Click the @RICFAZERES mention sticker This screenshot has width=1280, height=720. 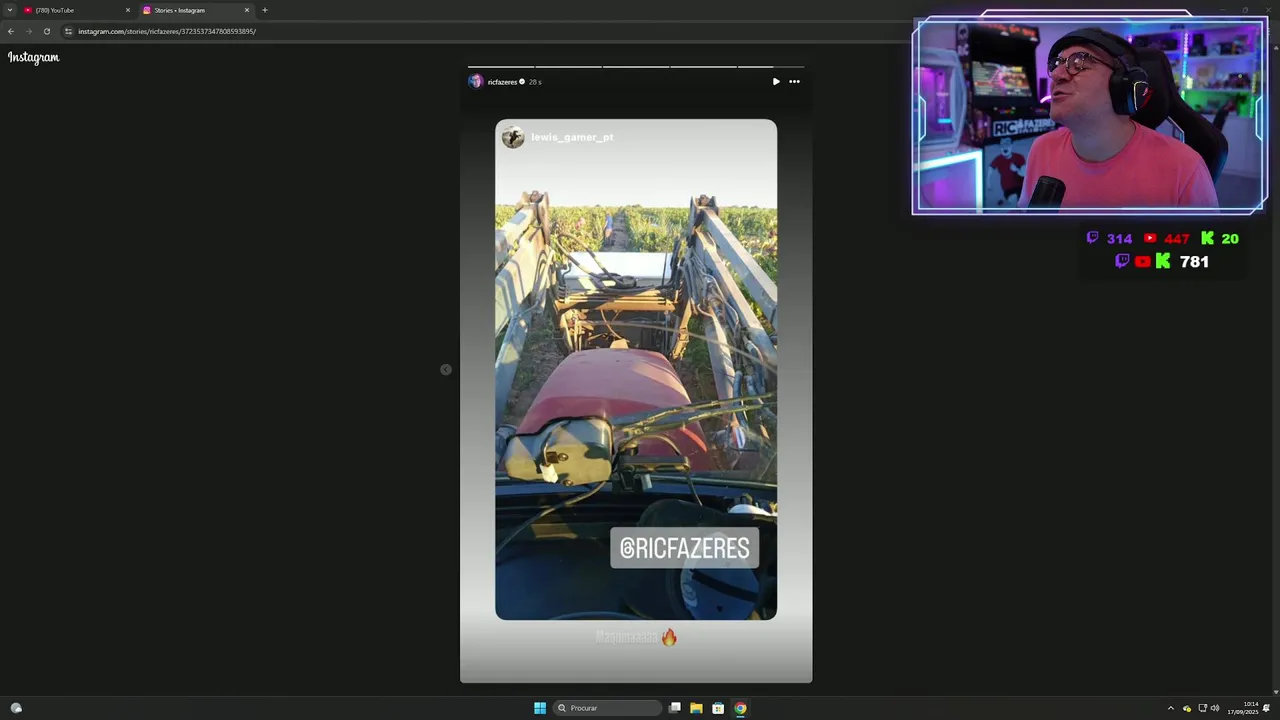[685, 548]
